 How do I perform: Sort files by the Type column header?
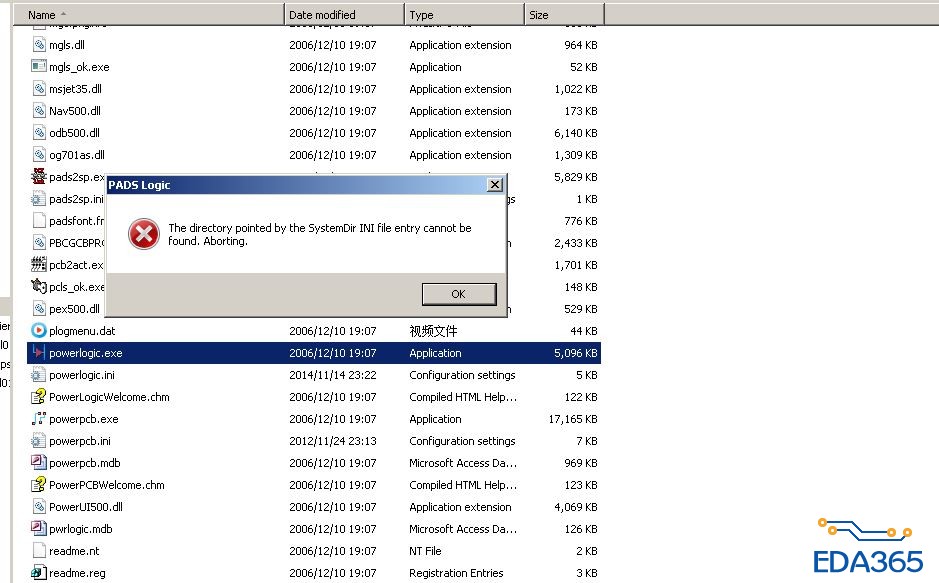pos(464,14)
